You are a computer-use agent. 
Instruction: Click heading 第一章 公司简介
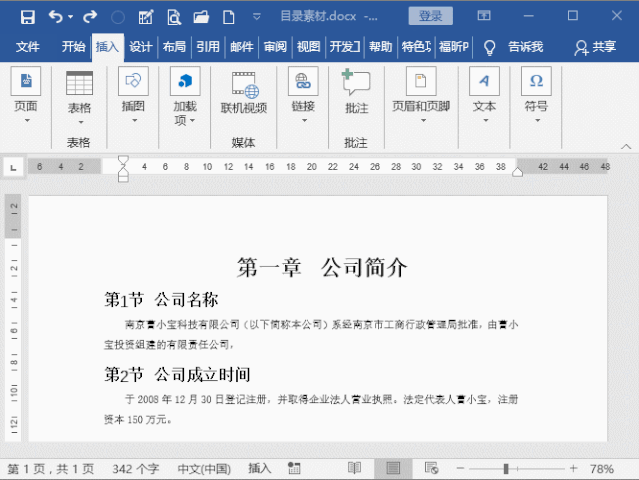click(x=322, y=268)
